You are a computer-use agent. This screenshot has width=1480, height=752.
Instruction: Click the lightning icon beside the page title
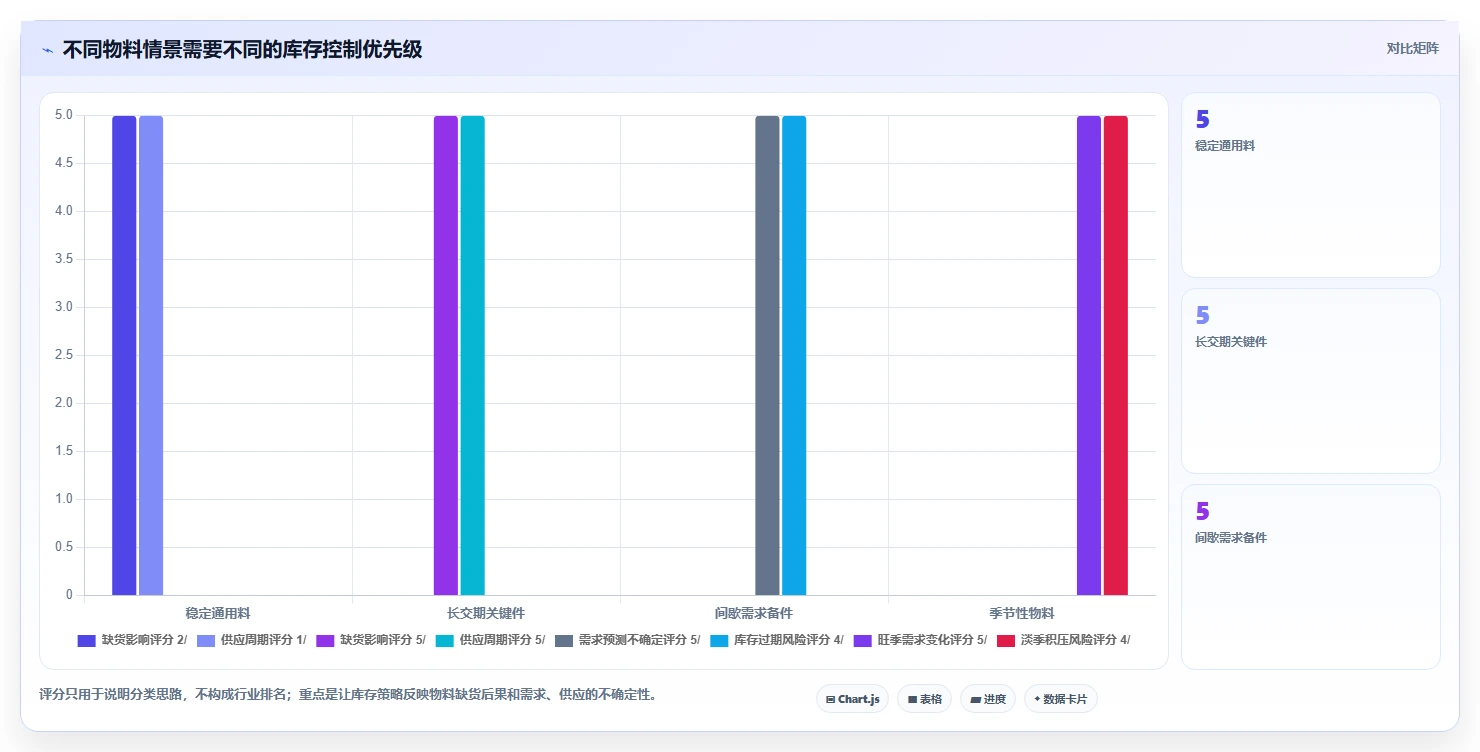pyautogui.click(x=47, y=50)
